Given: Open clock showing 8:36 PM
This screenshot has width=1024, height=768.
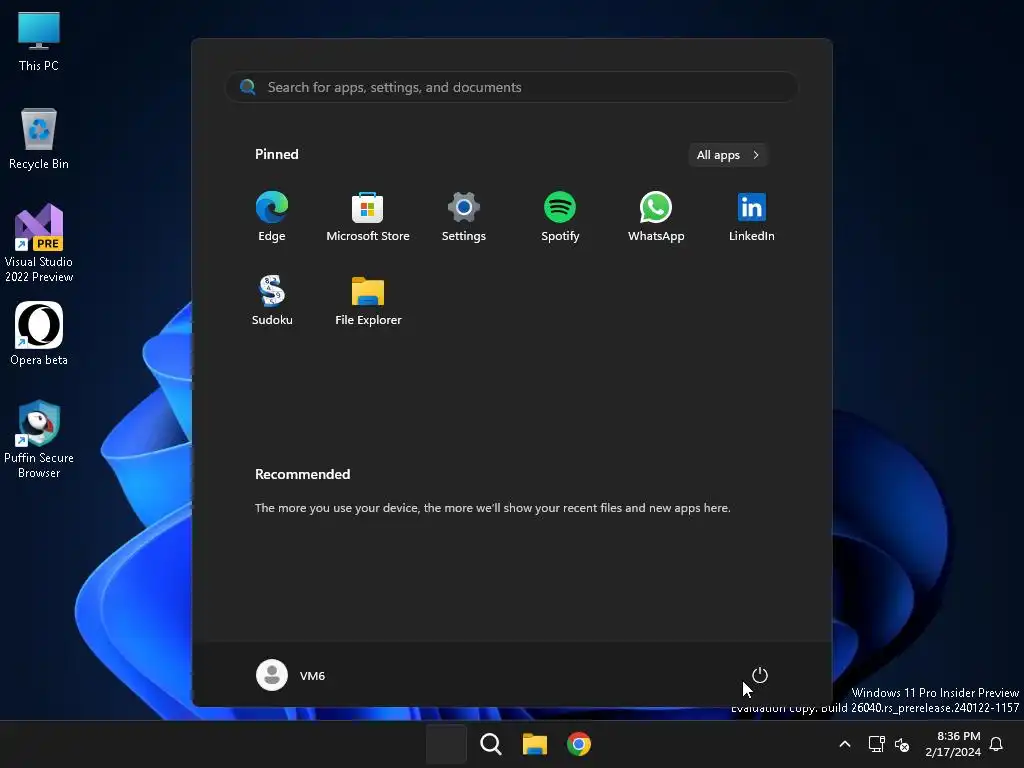Looking at the screenshot, I should pos(953,744).
